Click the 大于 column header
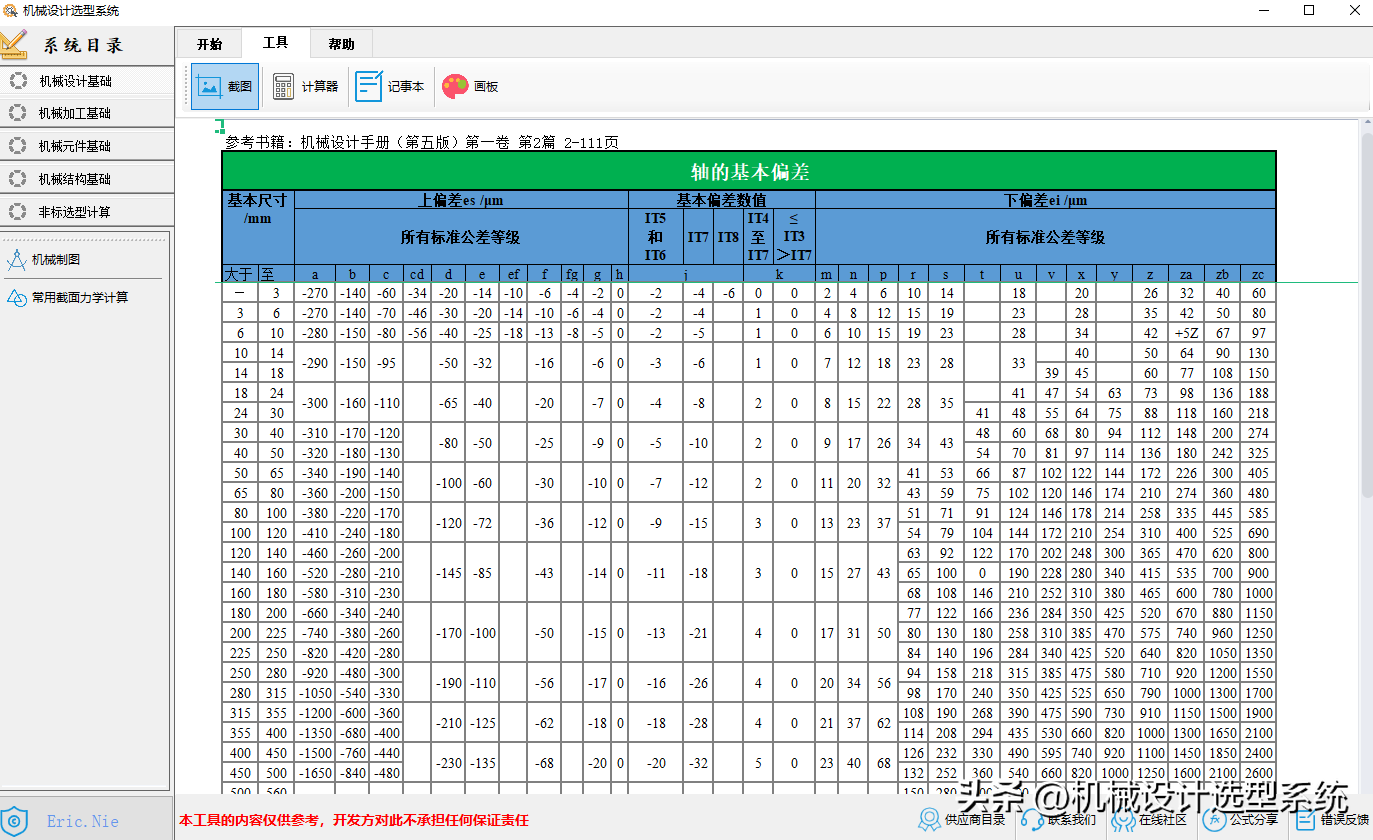The width and height of the screenshot is (1373, 840). point(240,274)
